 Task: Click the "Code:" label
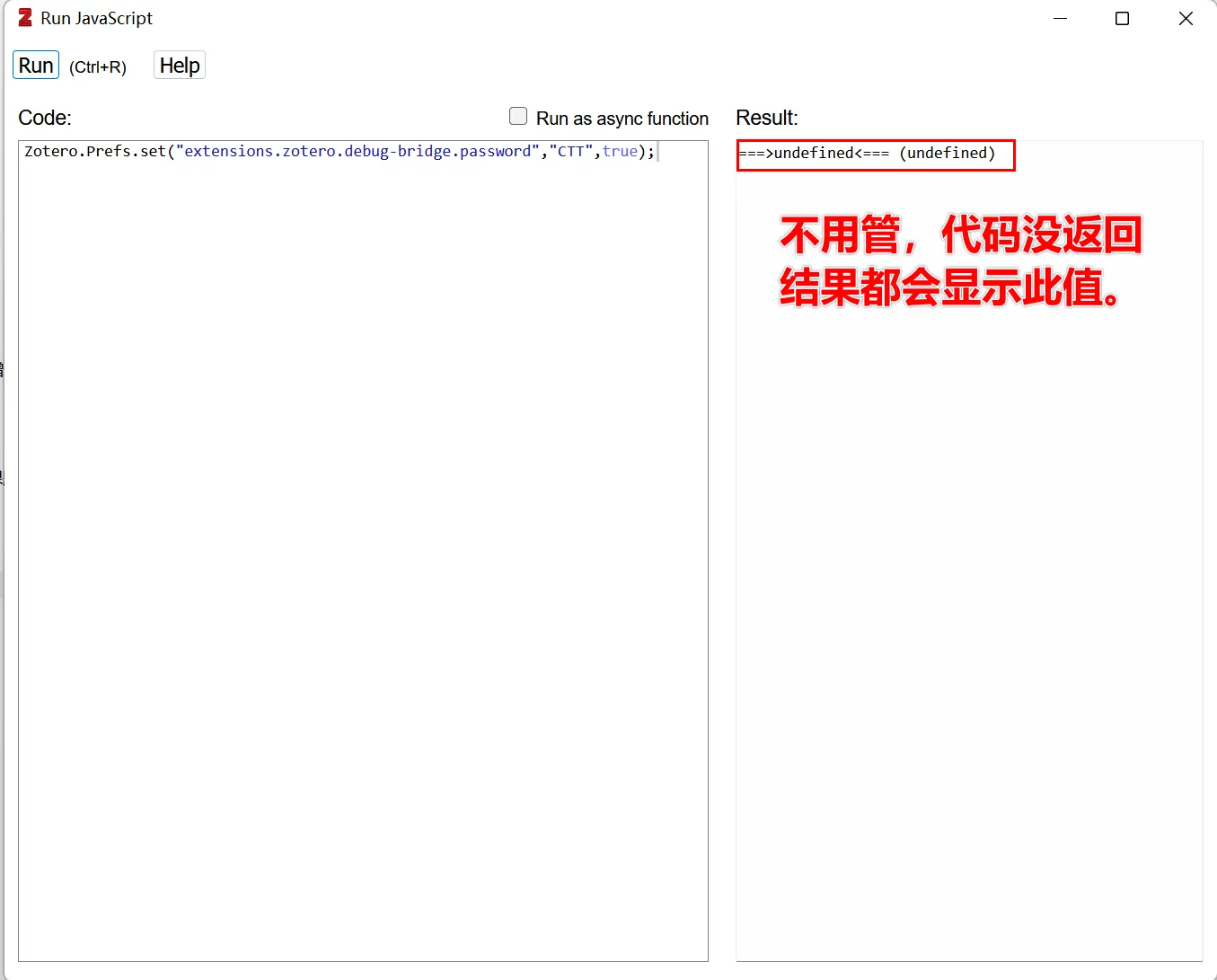(45, 118)
